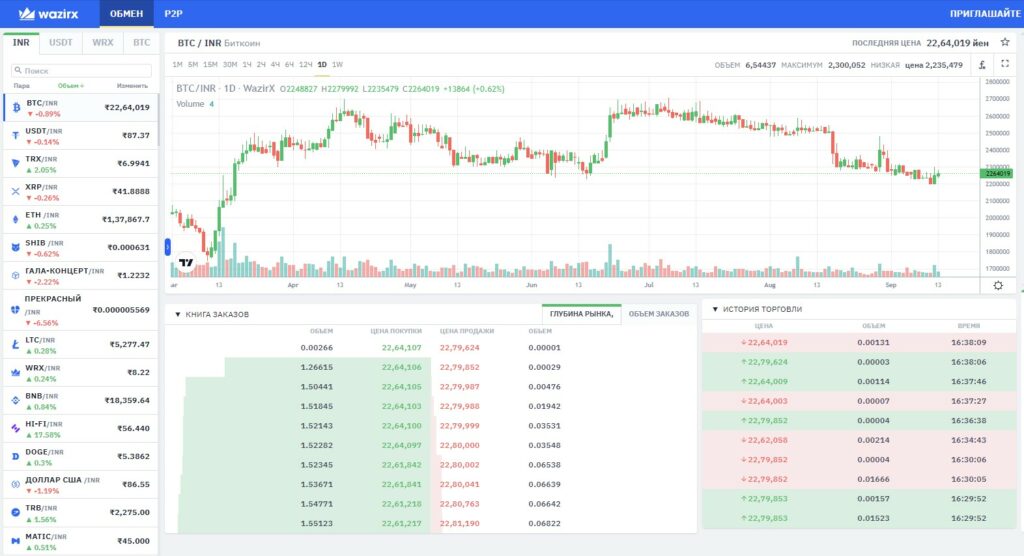
Task: Switch to the P2P tab
Action: click(173, 14)
